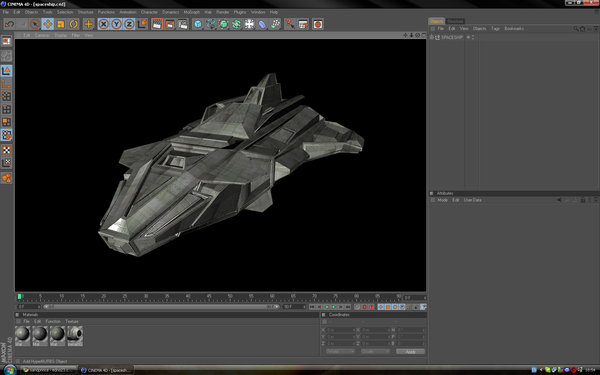
Task: Open the Animation menu
Action: click(x=128, y=12)
